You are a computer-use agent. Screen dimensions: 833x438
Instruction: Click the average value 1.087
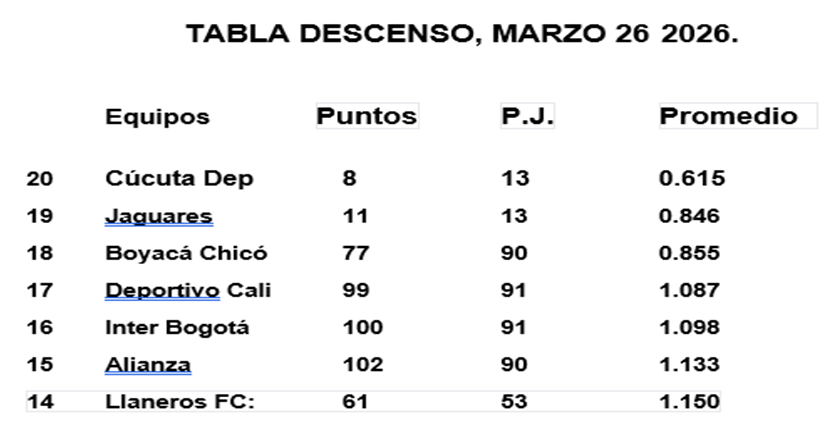[x=689, y=291]
